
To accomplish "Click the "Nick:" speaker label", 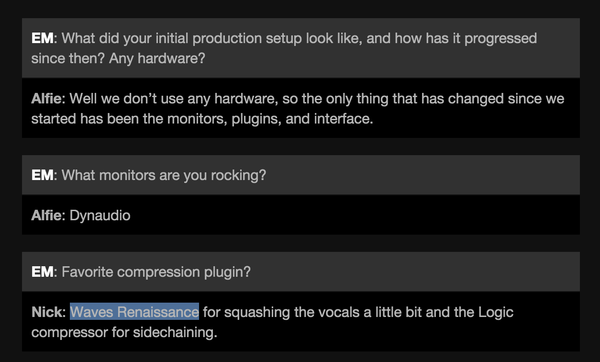I will click(49, 312).
